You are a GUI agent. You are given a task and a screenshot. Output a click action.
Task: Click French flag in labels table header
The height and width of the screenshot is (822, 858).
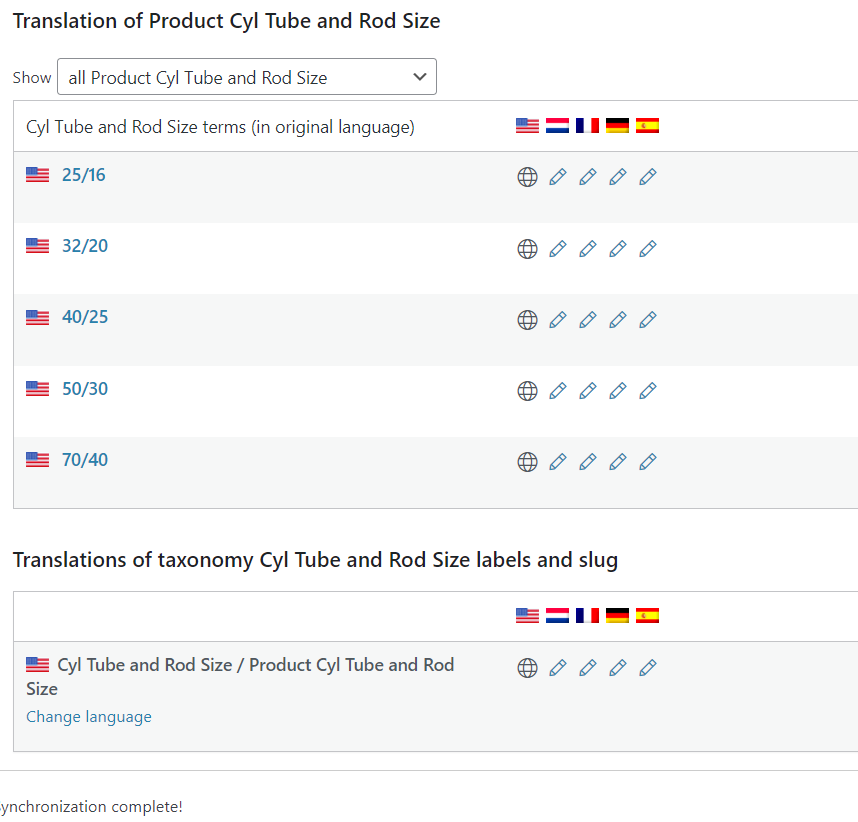pyautogui.click(x=587, y=616)
